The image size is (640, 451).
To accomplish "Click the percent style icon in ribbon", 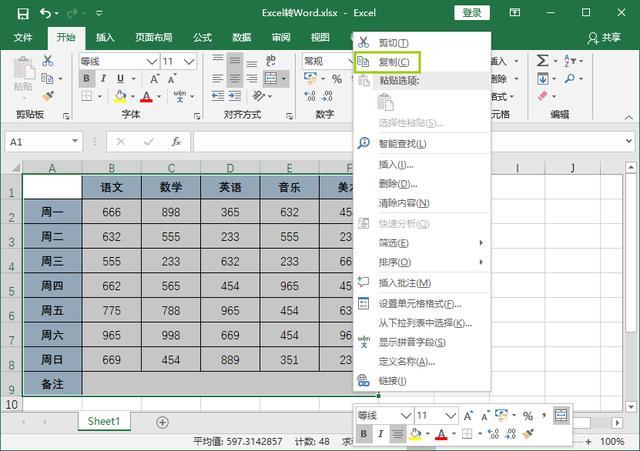I will click(x=337, y=78).
